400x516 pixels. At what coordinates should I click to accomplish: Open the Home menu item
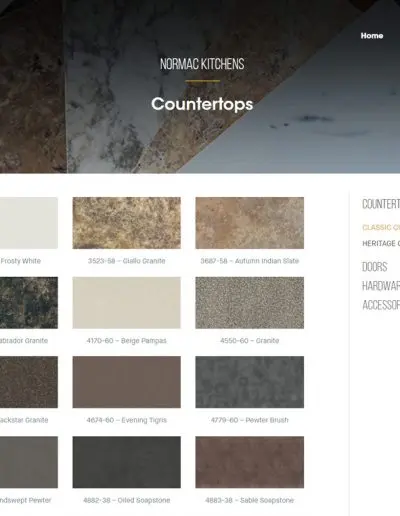pyautogui.click(x=372, y=36)
